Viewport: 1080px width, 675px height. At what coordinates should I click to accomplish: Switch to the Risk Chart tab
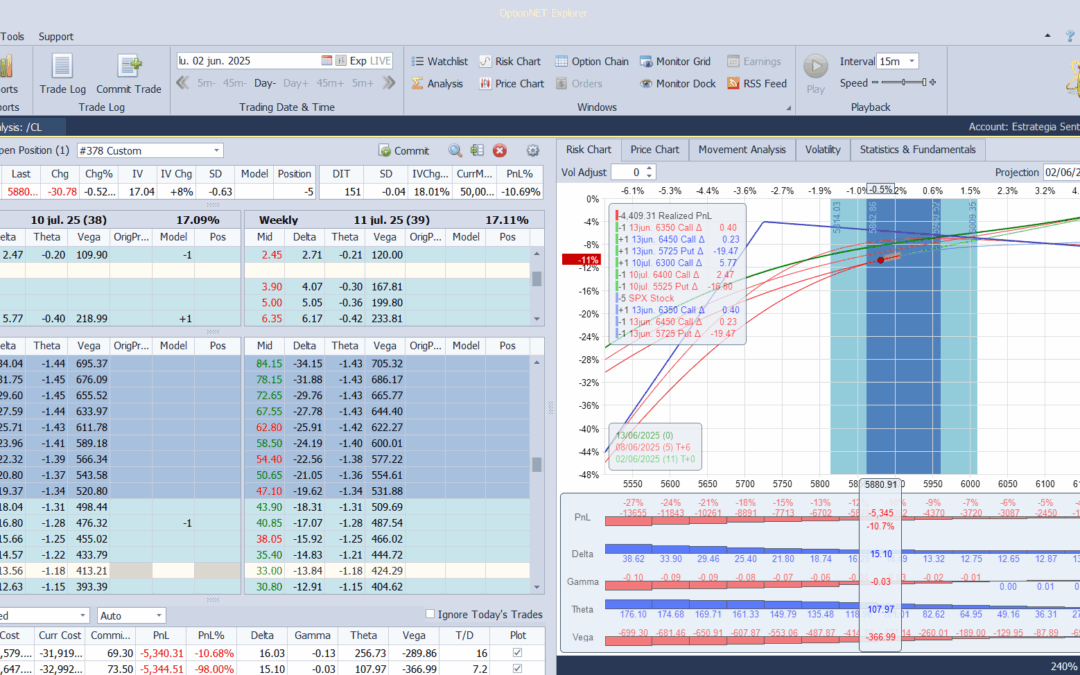588,149
